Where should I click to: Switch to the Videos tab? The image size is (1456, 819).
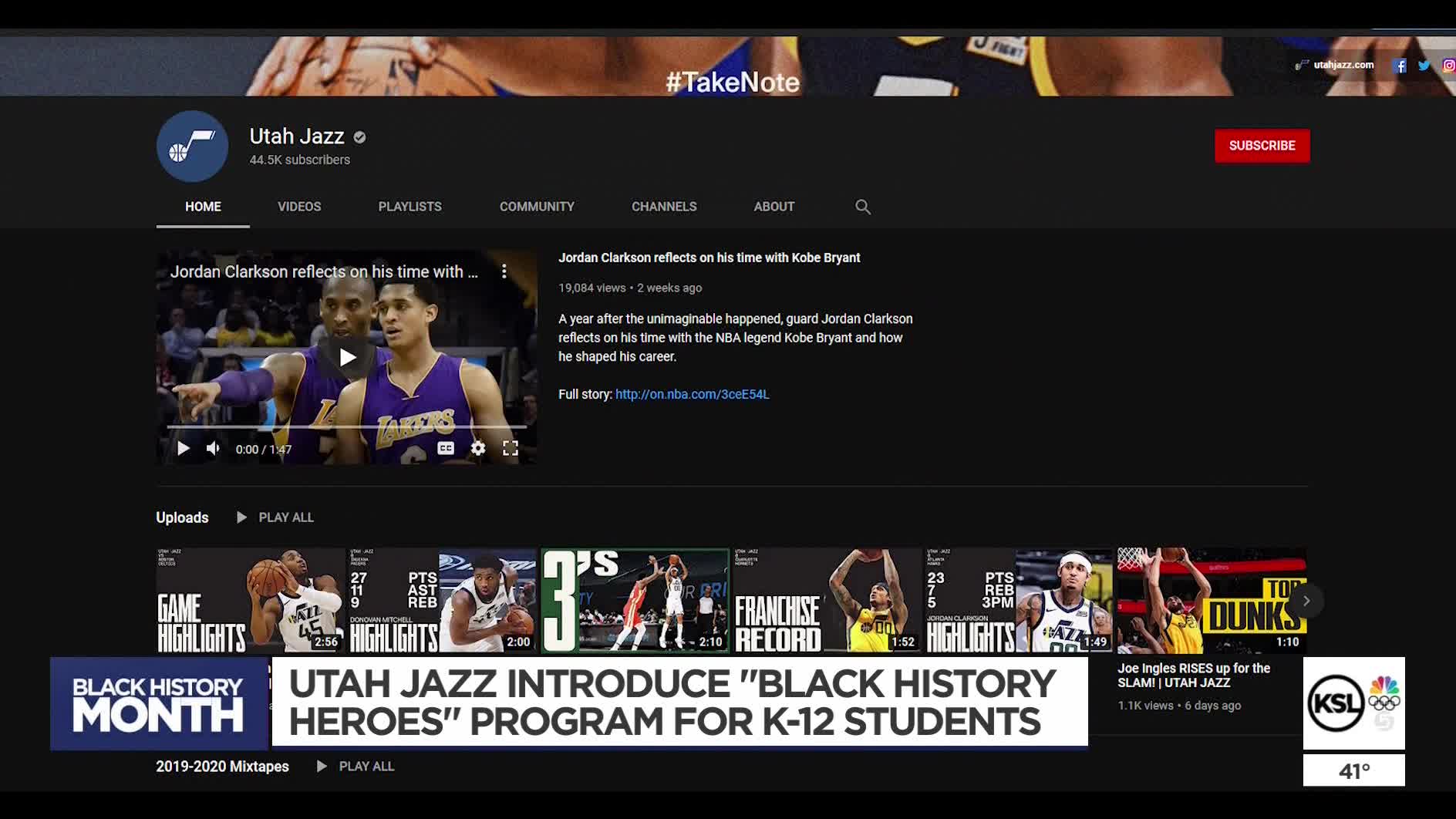(299, 207)
